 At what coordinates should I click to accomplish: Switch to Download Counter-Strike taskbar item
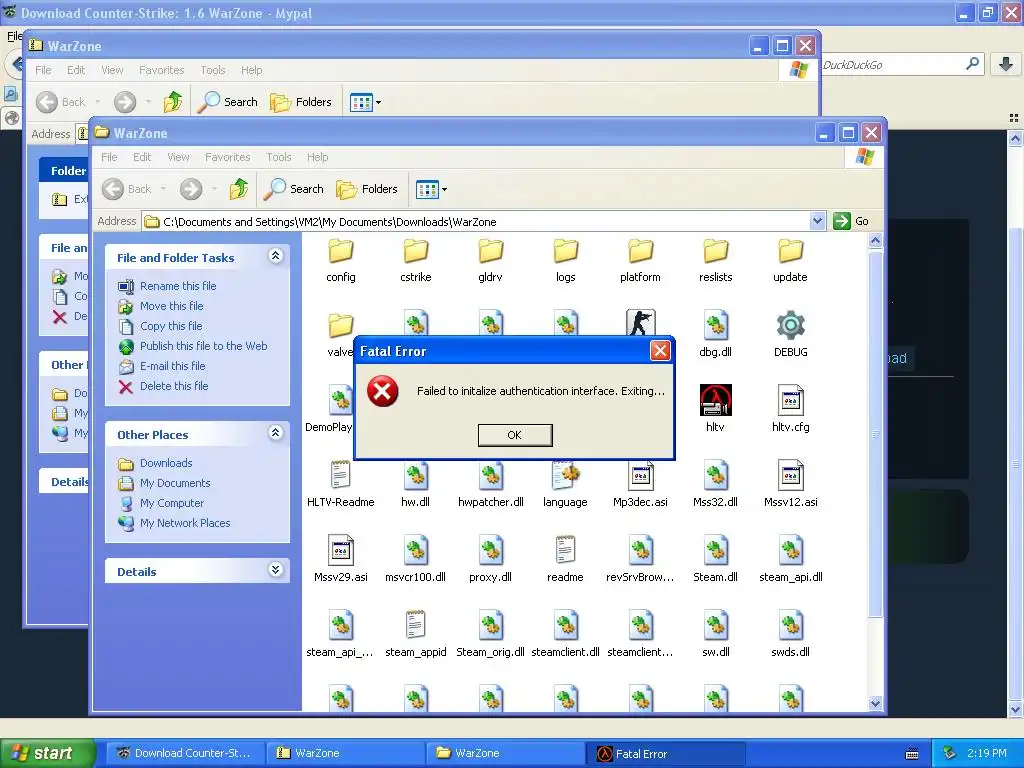tap(184, 753)
